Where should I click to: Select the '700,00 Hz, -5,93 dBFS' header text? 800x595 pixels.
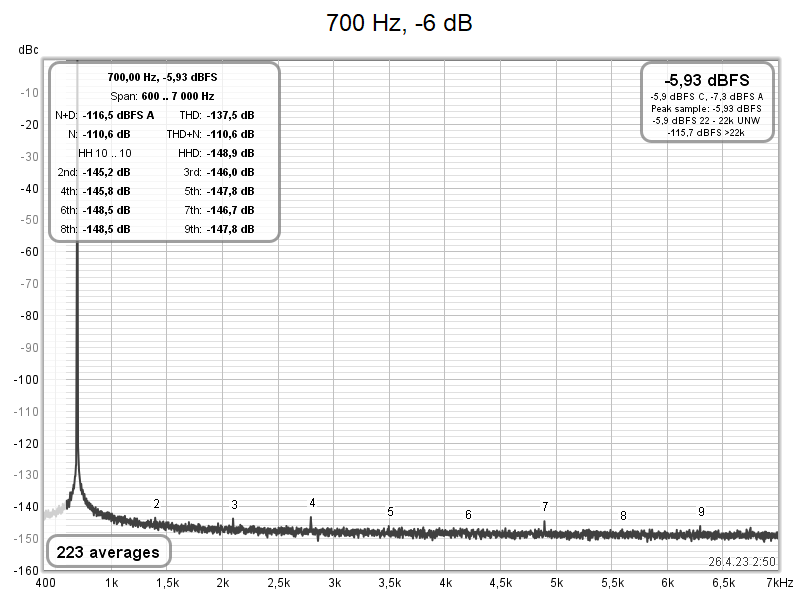point(162,77)
